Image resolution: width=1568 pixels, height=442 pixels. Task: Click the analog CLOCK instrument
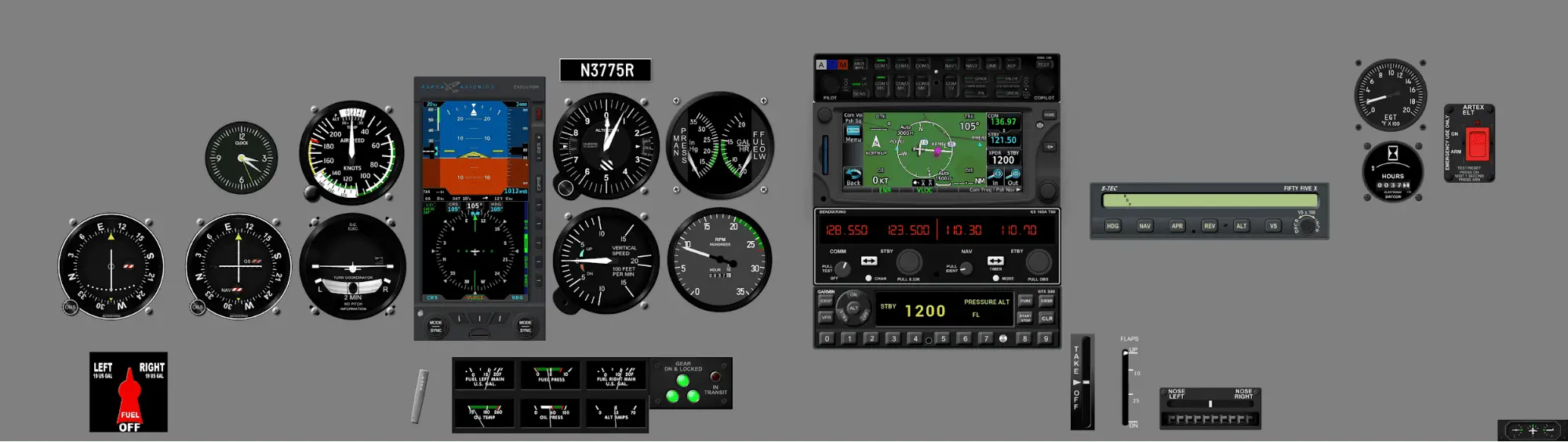pos(242,159)
